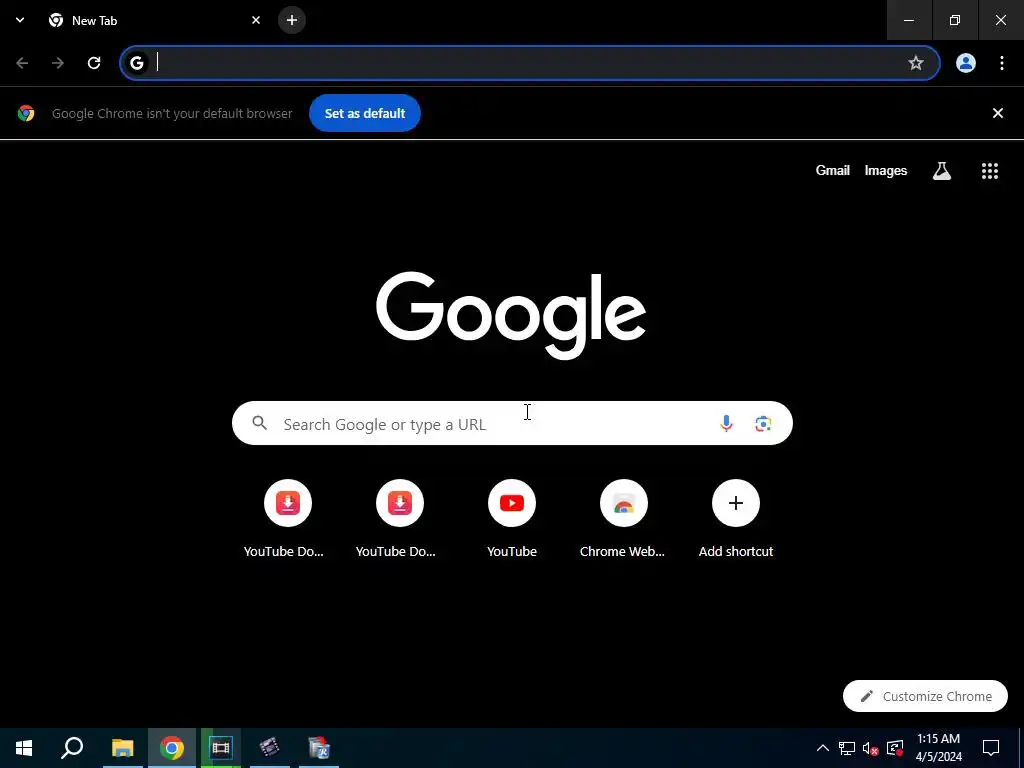Image resolution: width=1024 pixels, height=768 pixels.
Task: Open first YouTube Do... shortcut
Action: [x=288, y=519]
